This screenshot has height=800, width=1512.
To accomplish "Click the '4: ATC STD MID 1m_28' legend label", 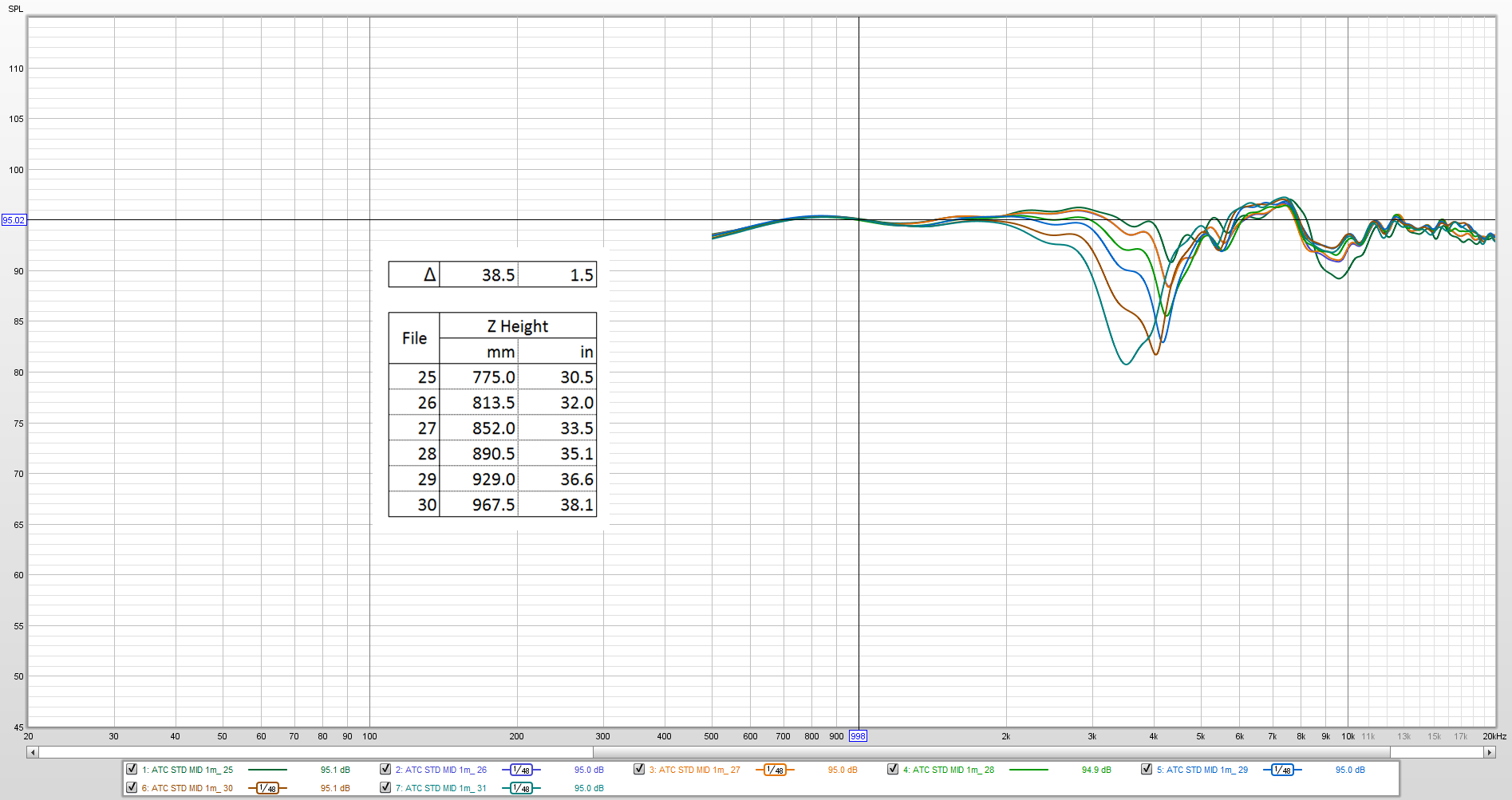I will point(949,770).
